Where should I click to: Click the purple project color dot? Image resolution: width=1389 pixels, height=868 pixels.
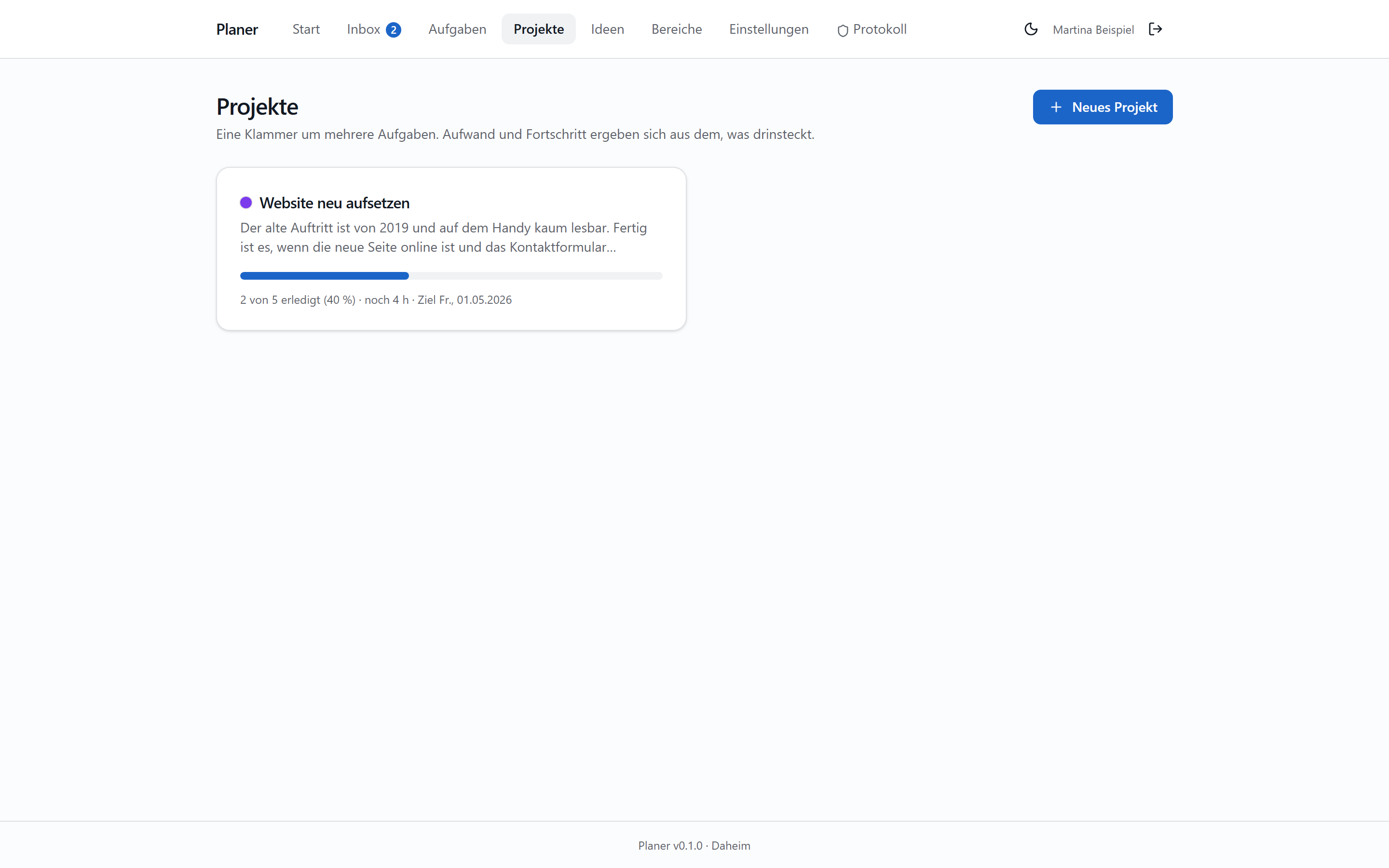246,203
